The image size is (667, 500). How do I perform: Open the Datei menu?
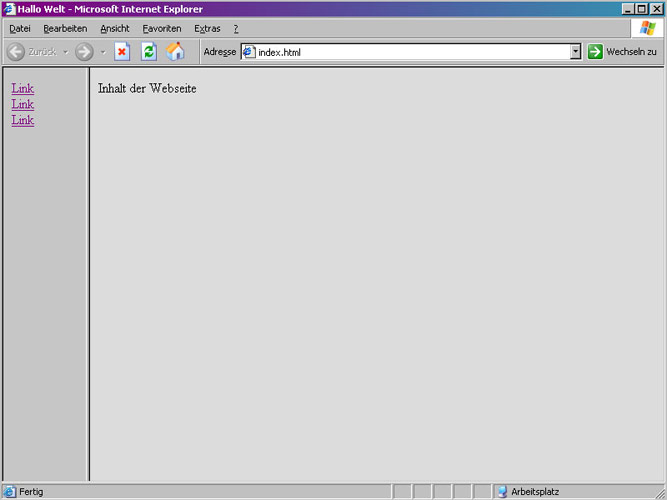click(x=20, y=29)
